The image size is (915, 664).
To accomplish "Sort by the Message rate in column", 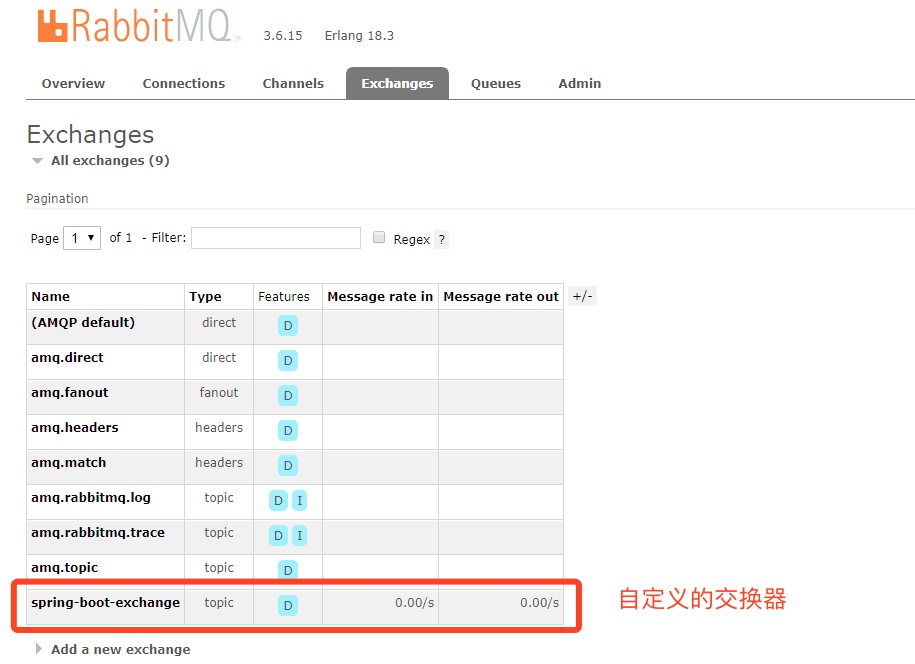I will pos(380,296).
